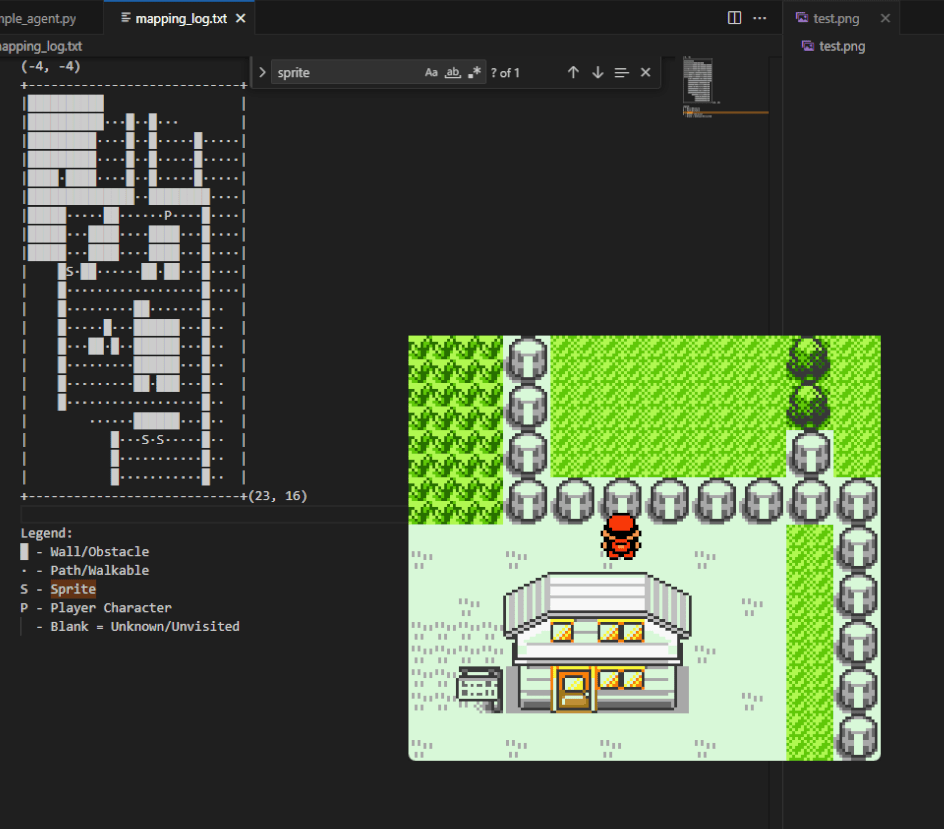Click mapping_log.txt breadcrumb path
This screenshot has height=829, width=944.
tap(42, 46)
